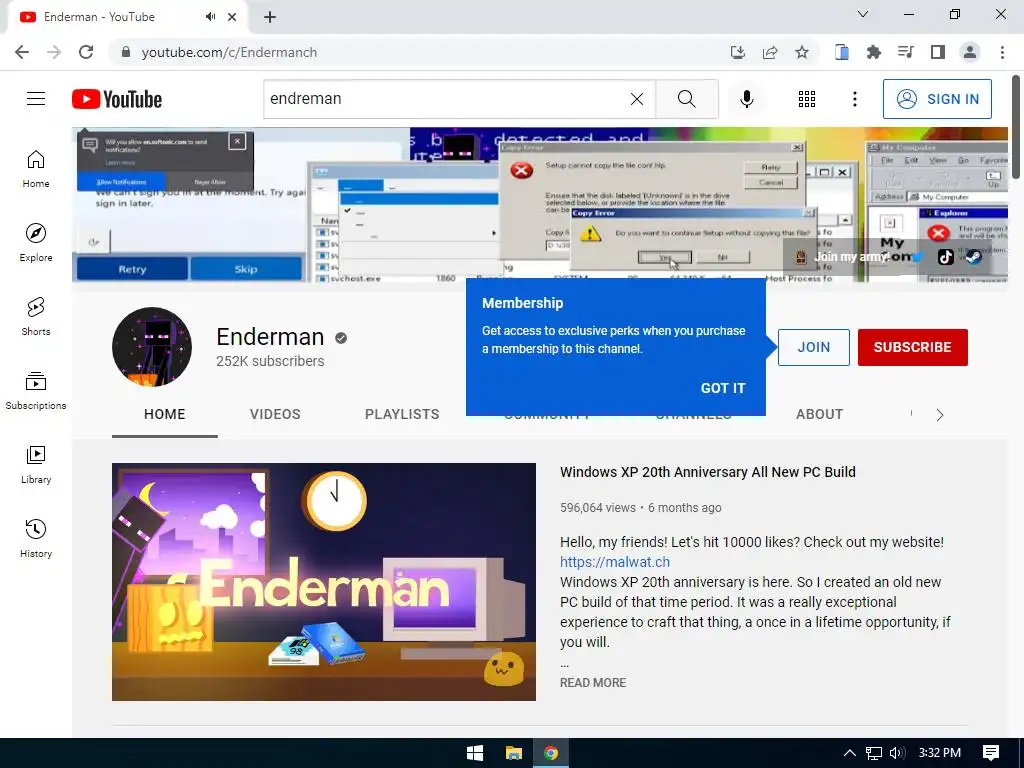This screenshot has height=768, width=1024.
Task: Click the install app icon in address bar
Action: click(738, 52)
